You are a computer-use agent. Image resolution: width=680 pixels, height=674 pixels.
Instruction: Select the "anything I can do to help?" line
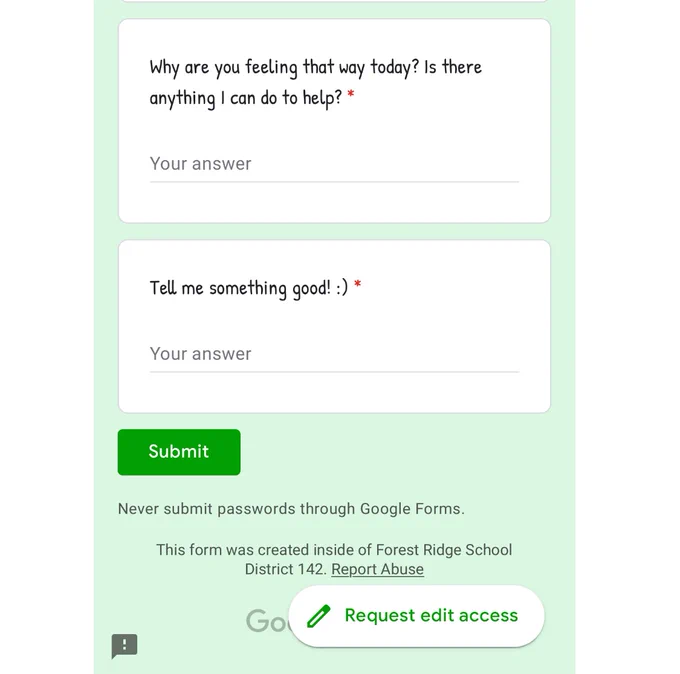pos(246,98)
